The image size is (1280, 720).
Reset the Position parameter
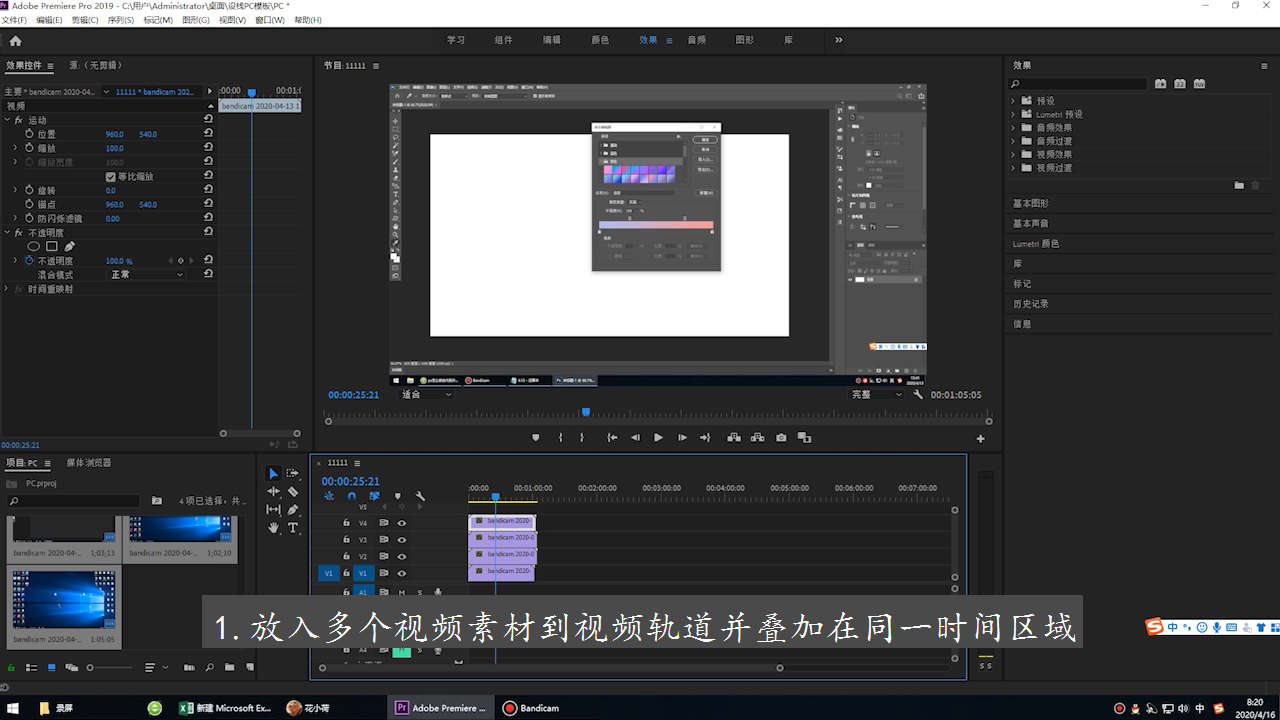208,133
